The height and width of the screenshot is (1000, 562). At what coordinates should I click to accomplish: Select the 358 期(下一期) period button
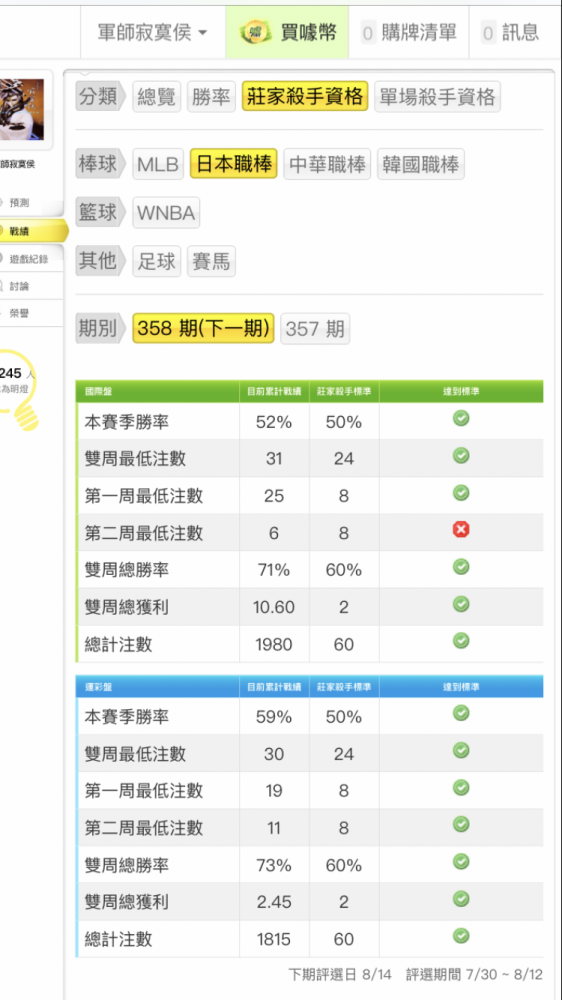coord(203,329)
